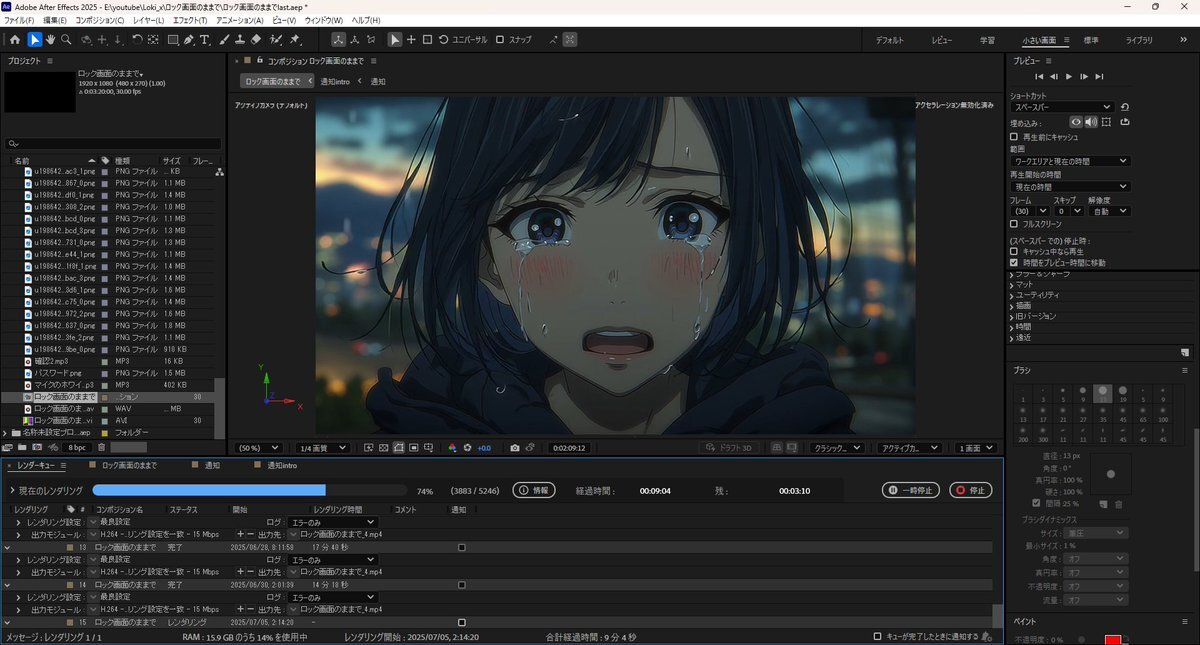Open the 解像度 自動 dropdown
Image resolution: width=1200 pixels, height=645 pixels.
coord(1111,211)
